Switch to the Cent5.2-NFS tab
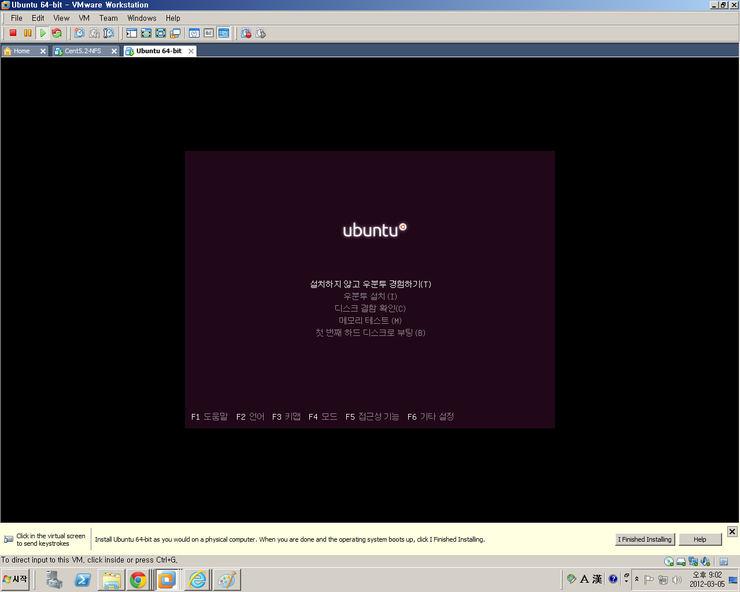 [83, 51]
